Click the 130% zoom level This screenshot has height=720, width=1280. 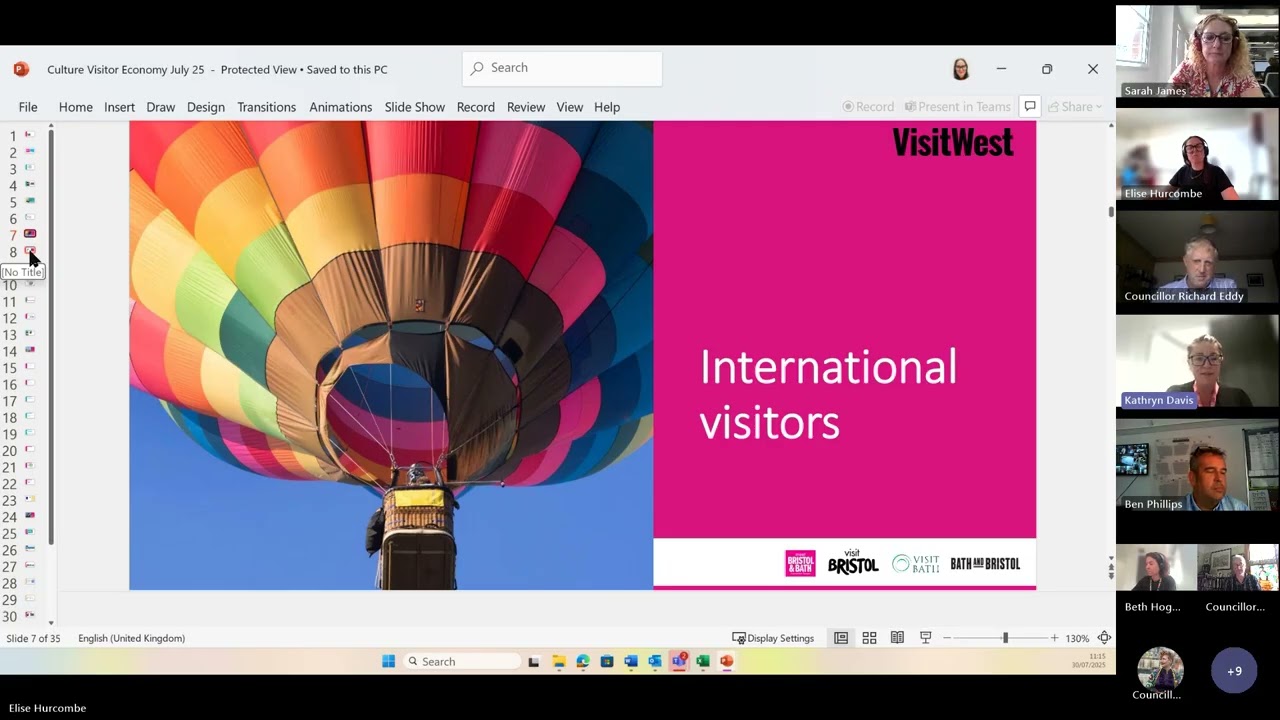[x=1077, y=638]
